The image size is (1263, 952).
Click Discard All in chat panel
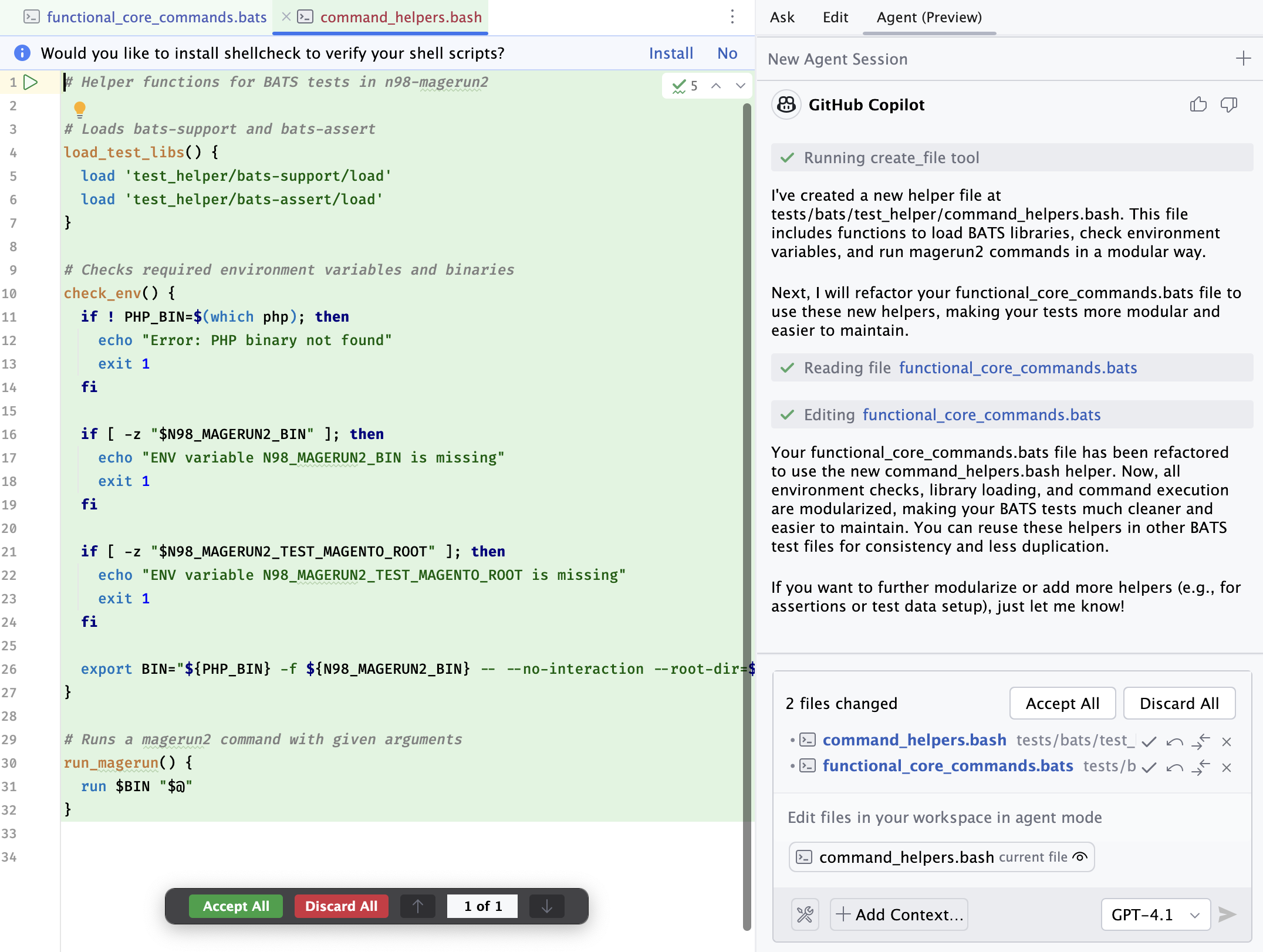[1180, 703]
